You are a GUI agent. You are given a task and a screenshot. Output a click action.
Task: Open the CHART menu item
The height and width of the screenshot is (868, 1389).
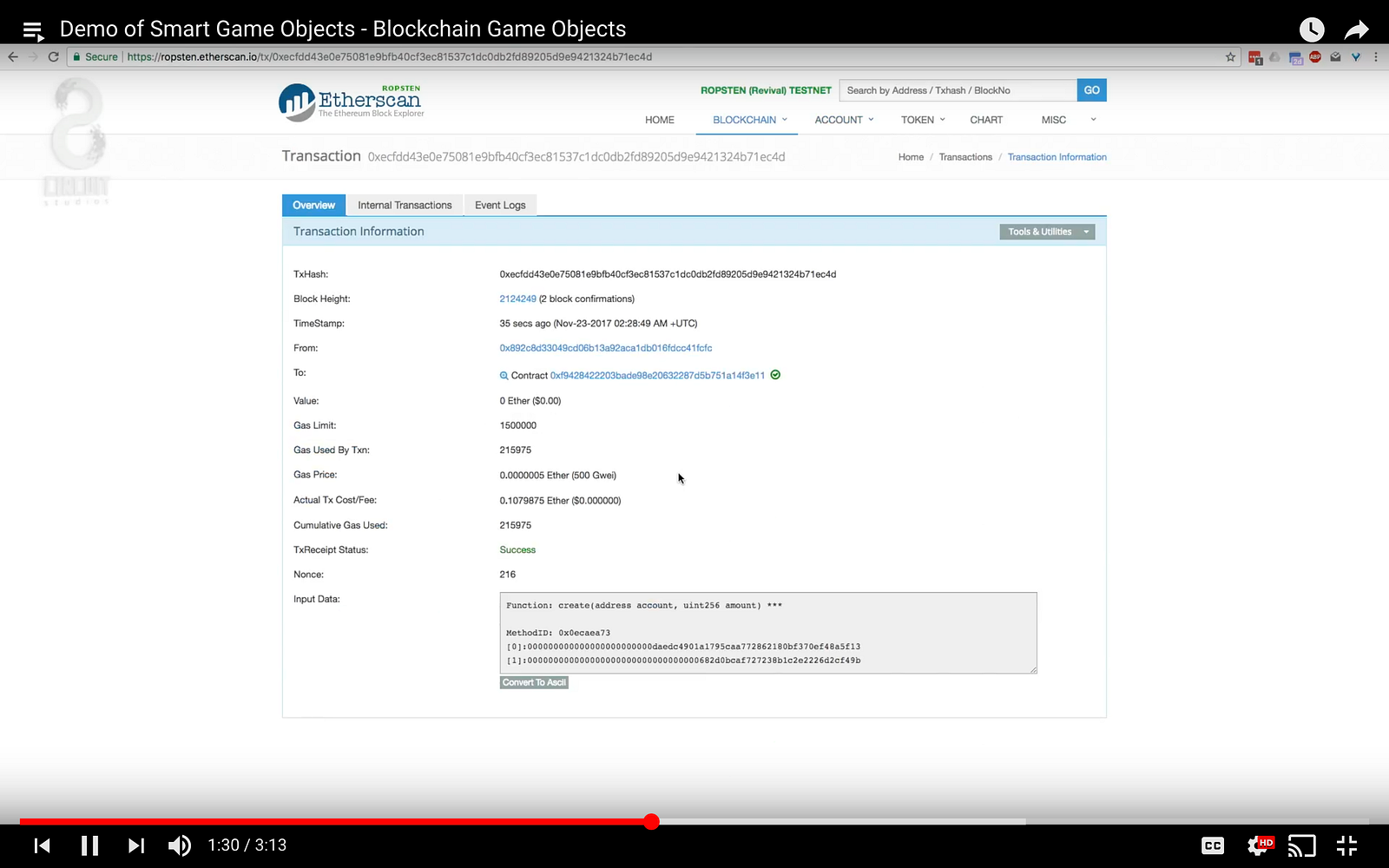tap(986, 120)
